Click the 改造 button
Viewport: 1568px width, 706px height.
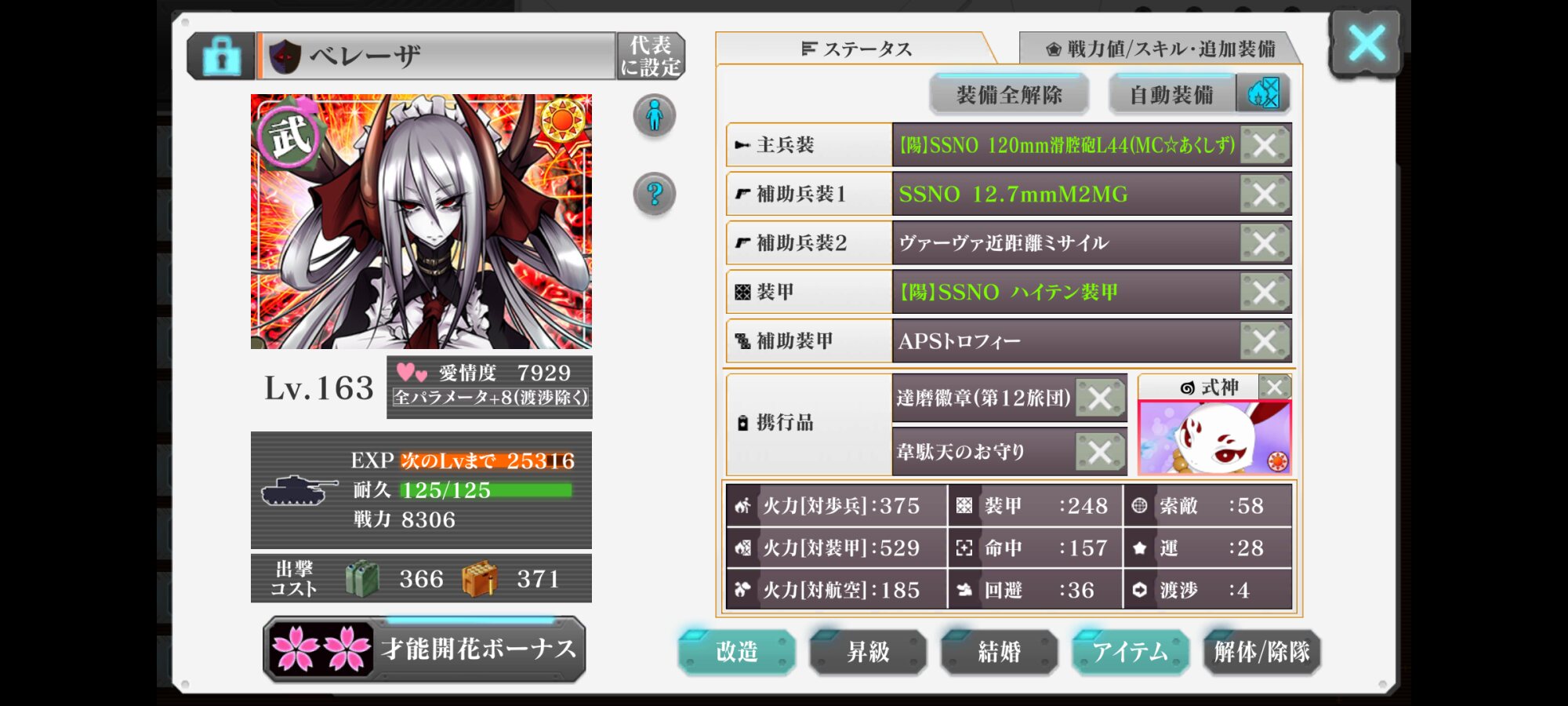coord(737,651)
